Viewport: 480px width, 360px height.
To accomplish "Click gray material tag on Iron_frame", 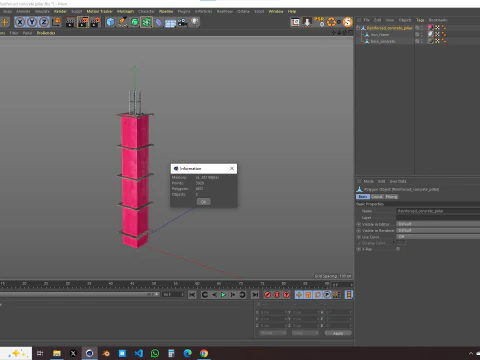I will click(x=431, y=34).
